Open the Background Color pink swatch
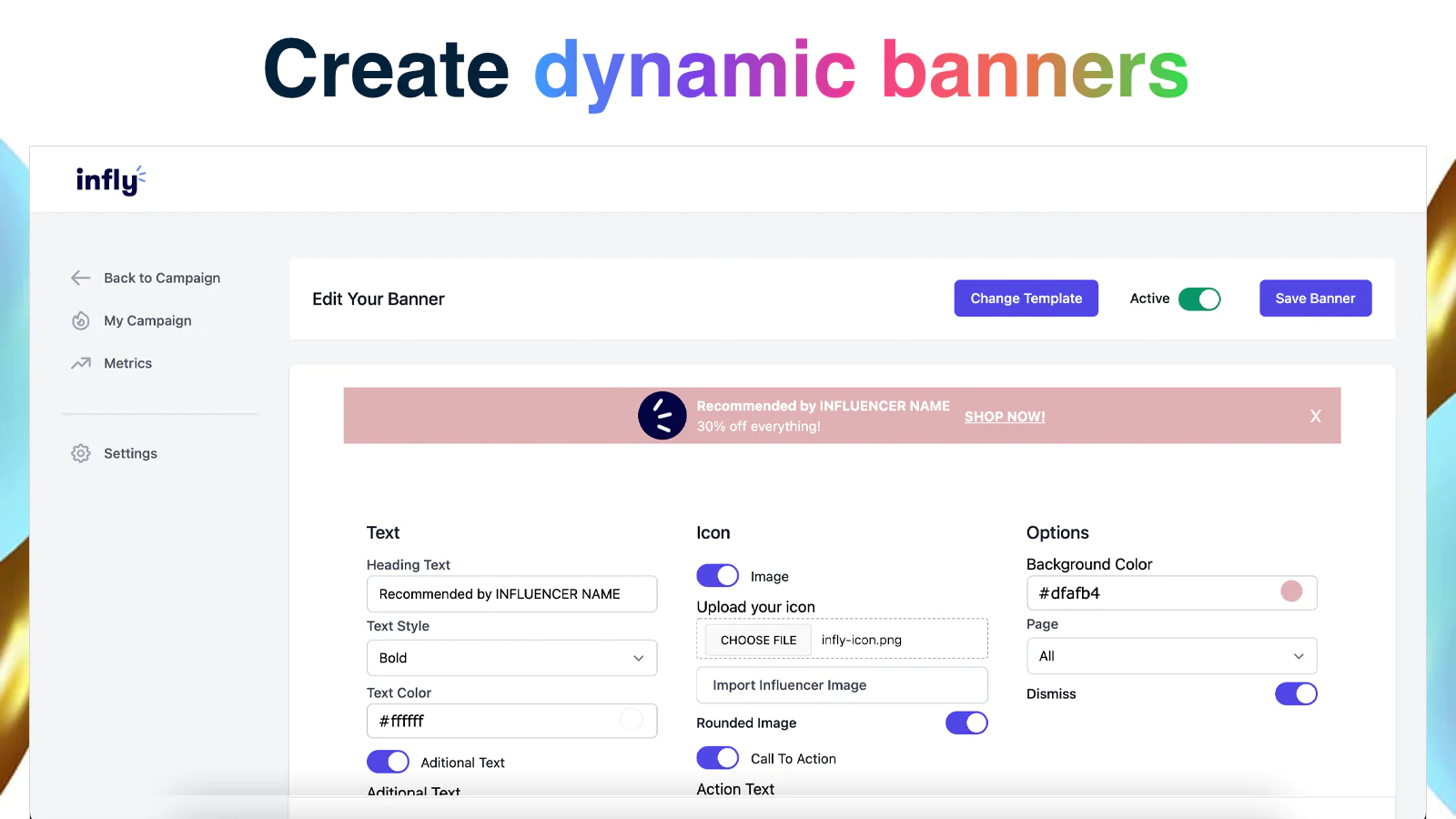Viewport: 1456px width, 819px height. (1291, 591)
